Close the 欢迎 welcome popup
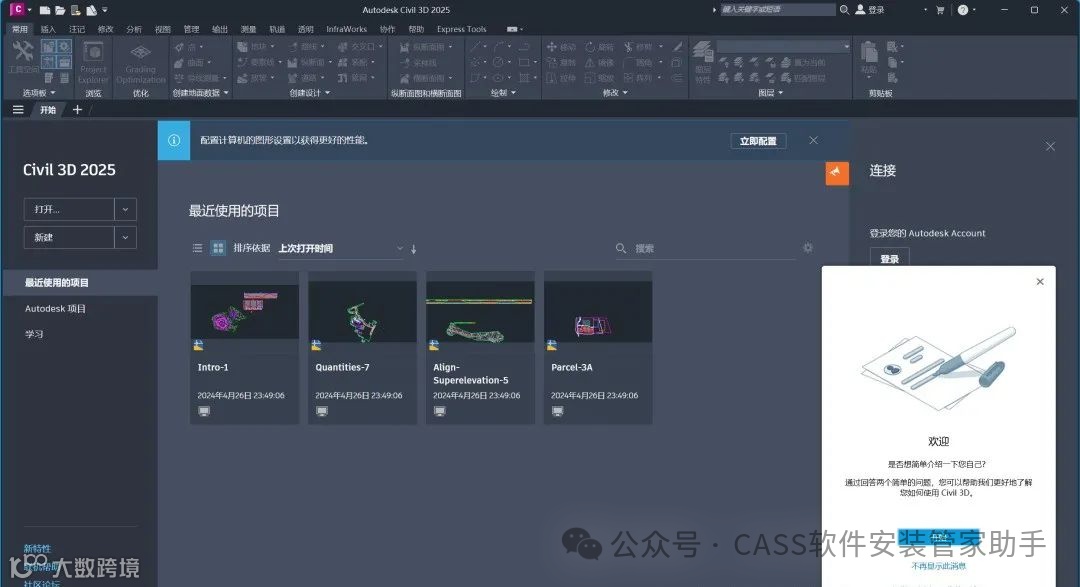 (x=1040, y=281)
